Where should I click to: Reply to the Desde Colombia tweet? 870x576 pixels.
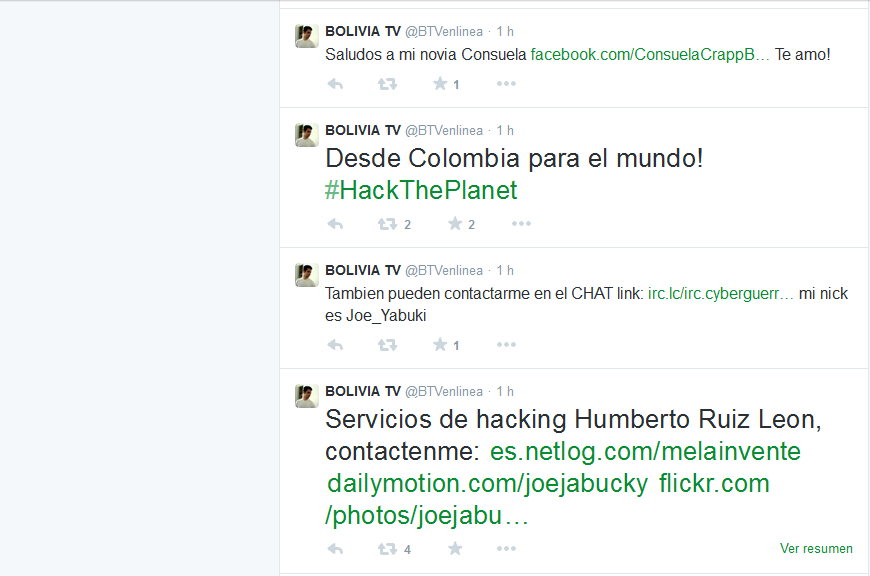(335, 224)
